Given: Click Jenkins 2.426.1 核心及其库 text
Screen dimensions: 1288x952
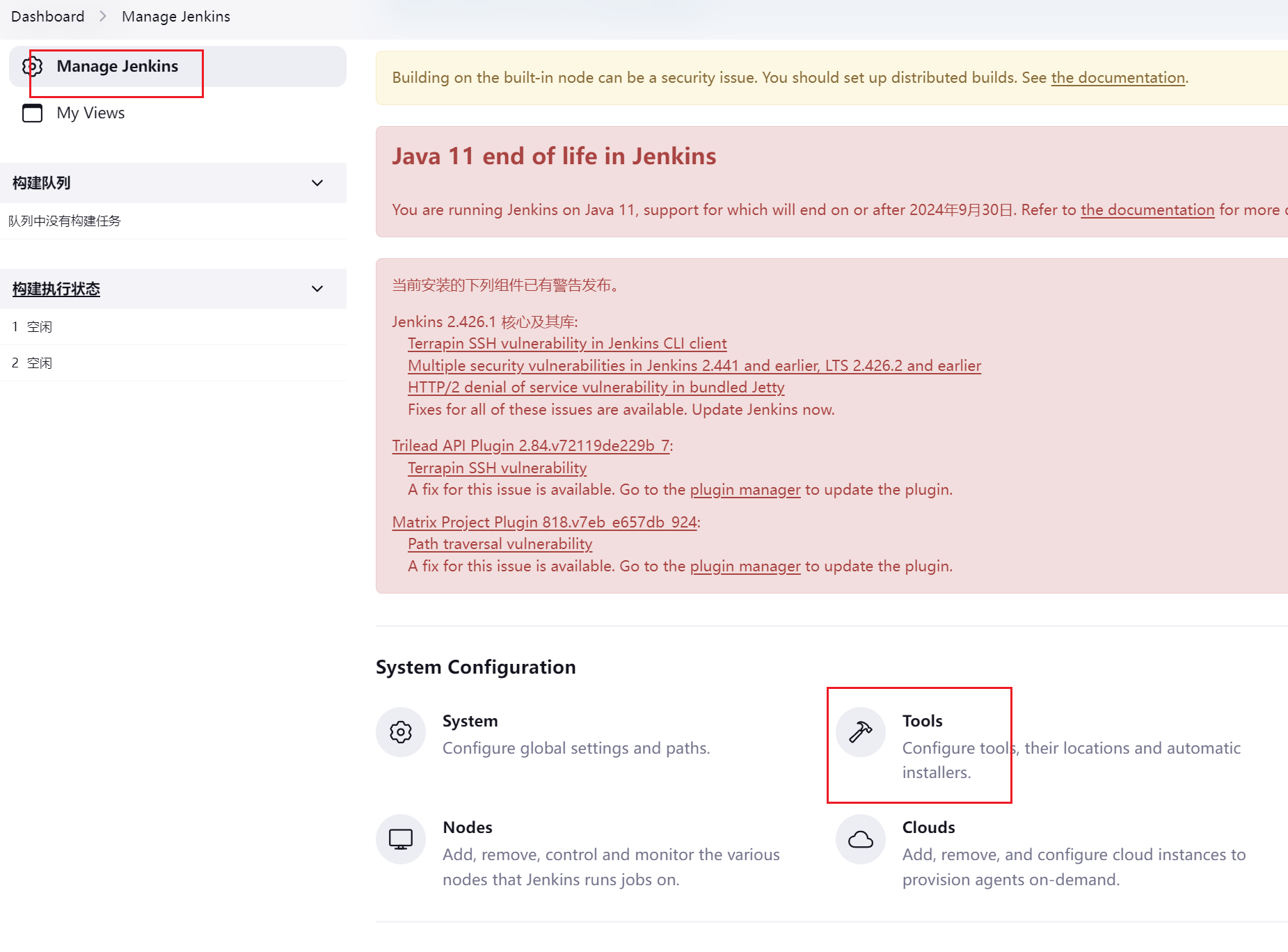Looking at the screenshot, I should [485, 322].
